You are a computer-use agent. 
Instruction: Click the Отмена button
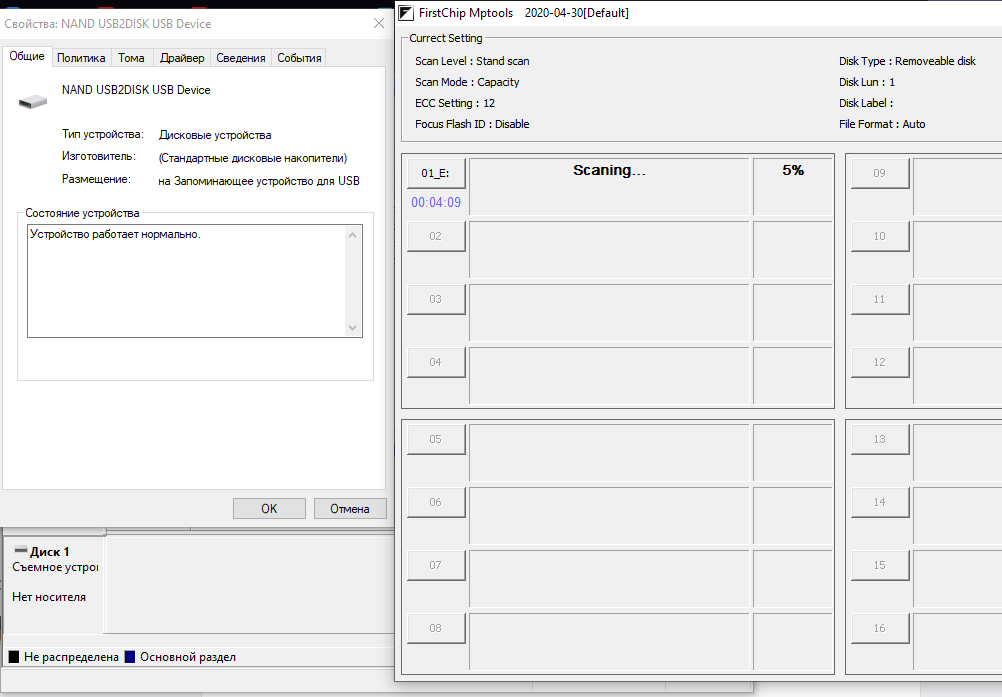click(x=350, y=509)
